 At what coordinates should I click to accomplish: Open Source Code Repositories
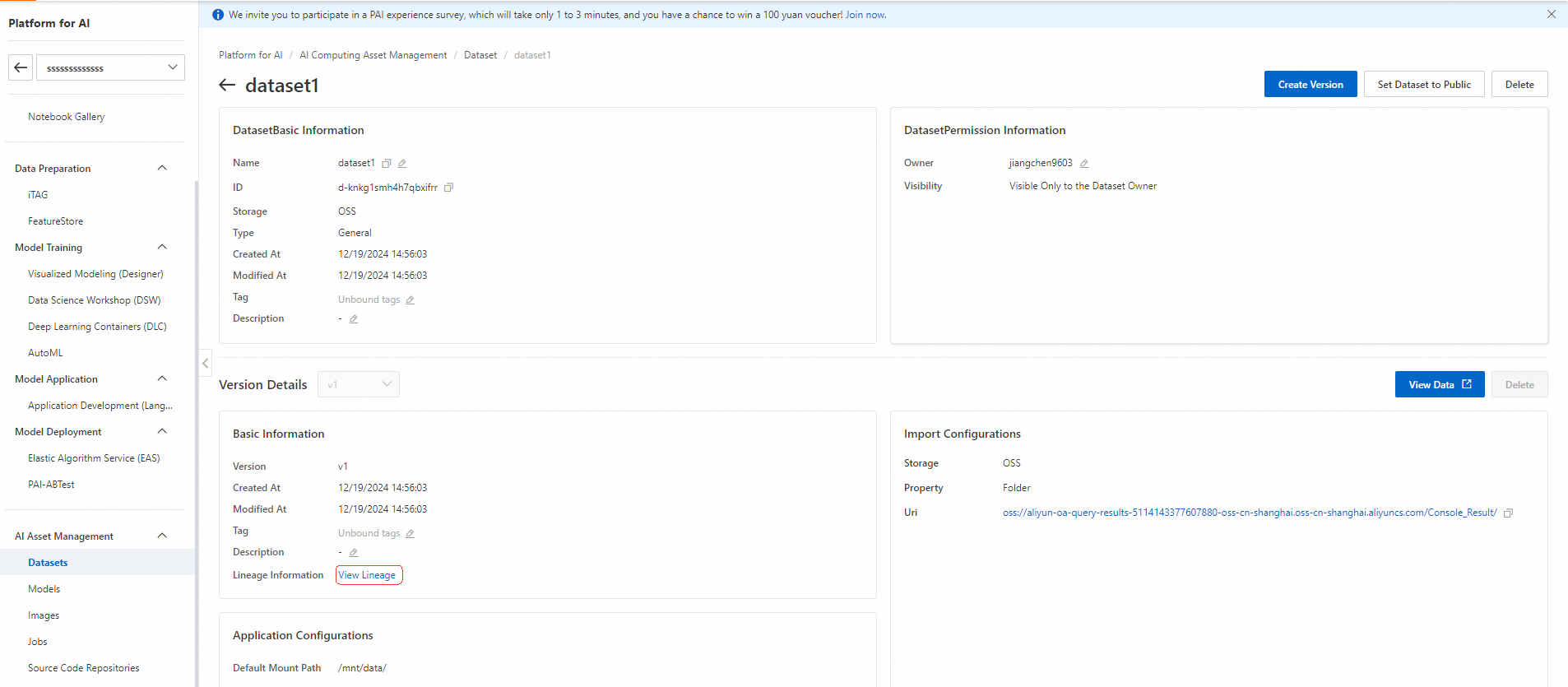click(x=84, y=668)
